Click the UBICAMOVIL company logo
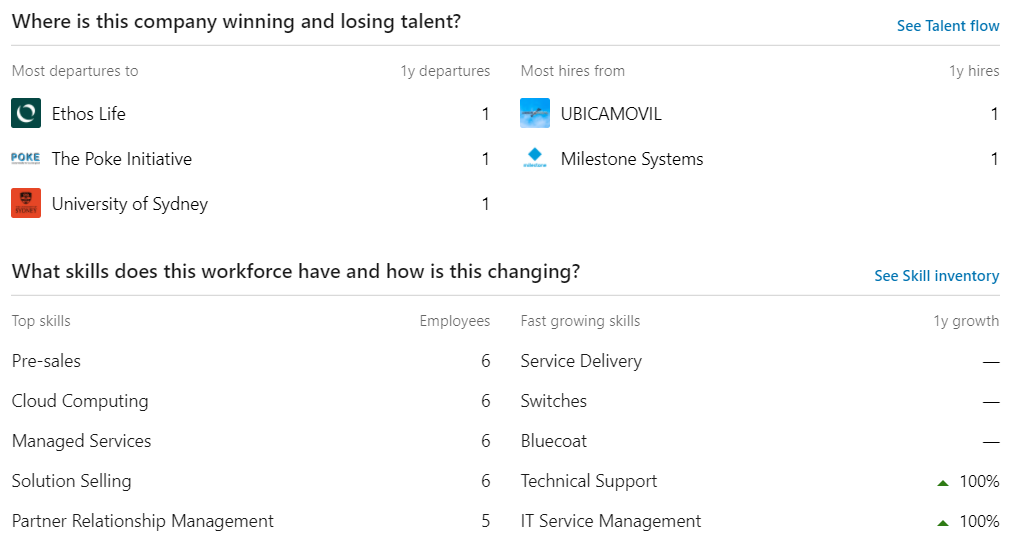Image resolution: width=1020 pixels, height=555 pixels. [x=535, y=113]
